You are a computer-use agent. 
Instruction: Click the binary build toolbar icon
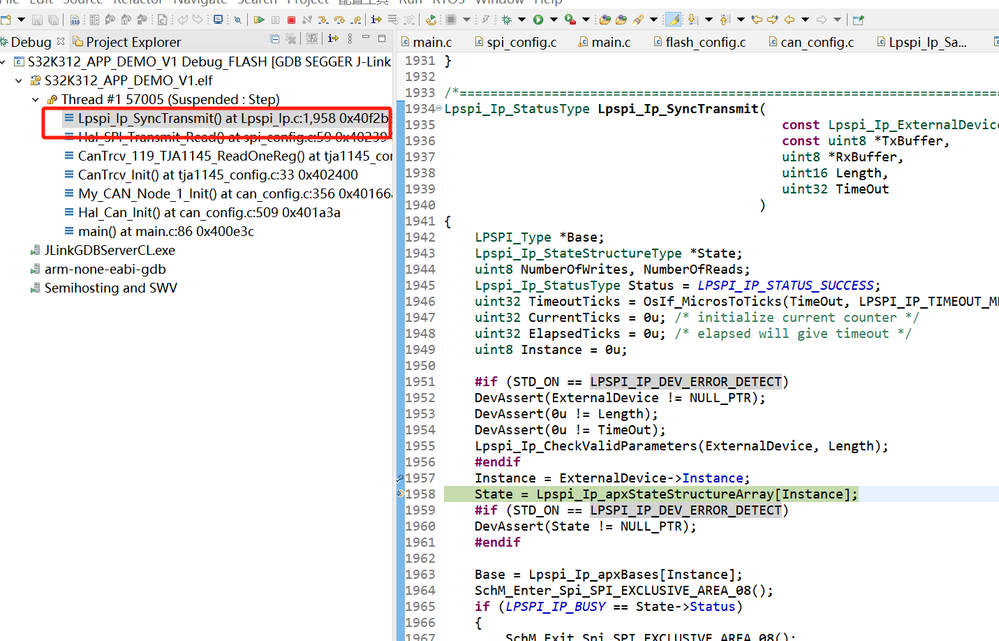[x=75, y=20]
